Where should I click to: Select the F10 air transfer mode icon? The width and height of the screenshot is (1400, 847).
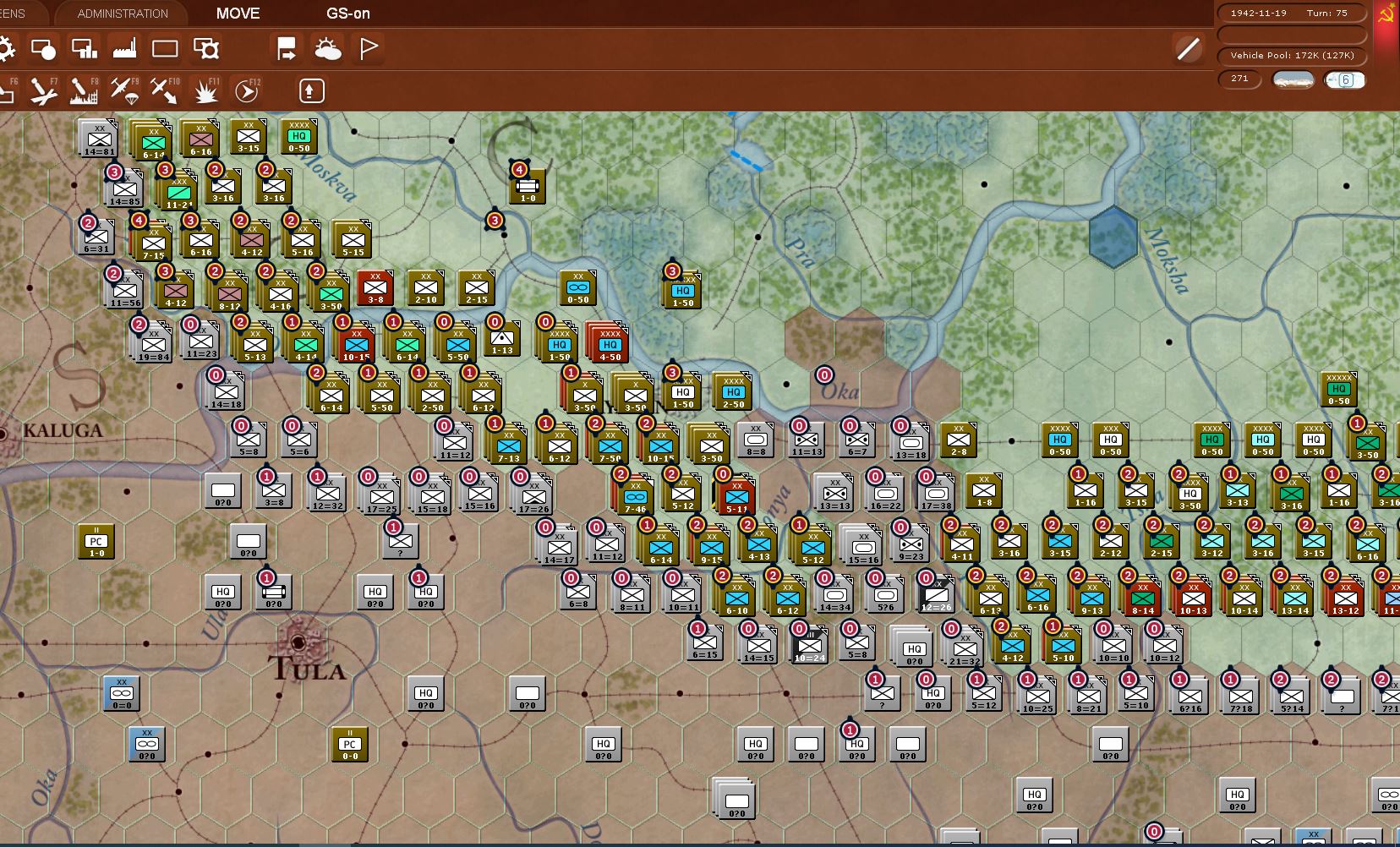(x=165, y=90)
